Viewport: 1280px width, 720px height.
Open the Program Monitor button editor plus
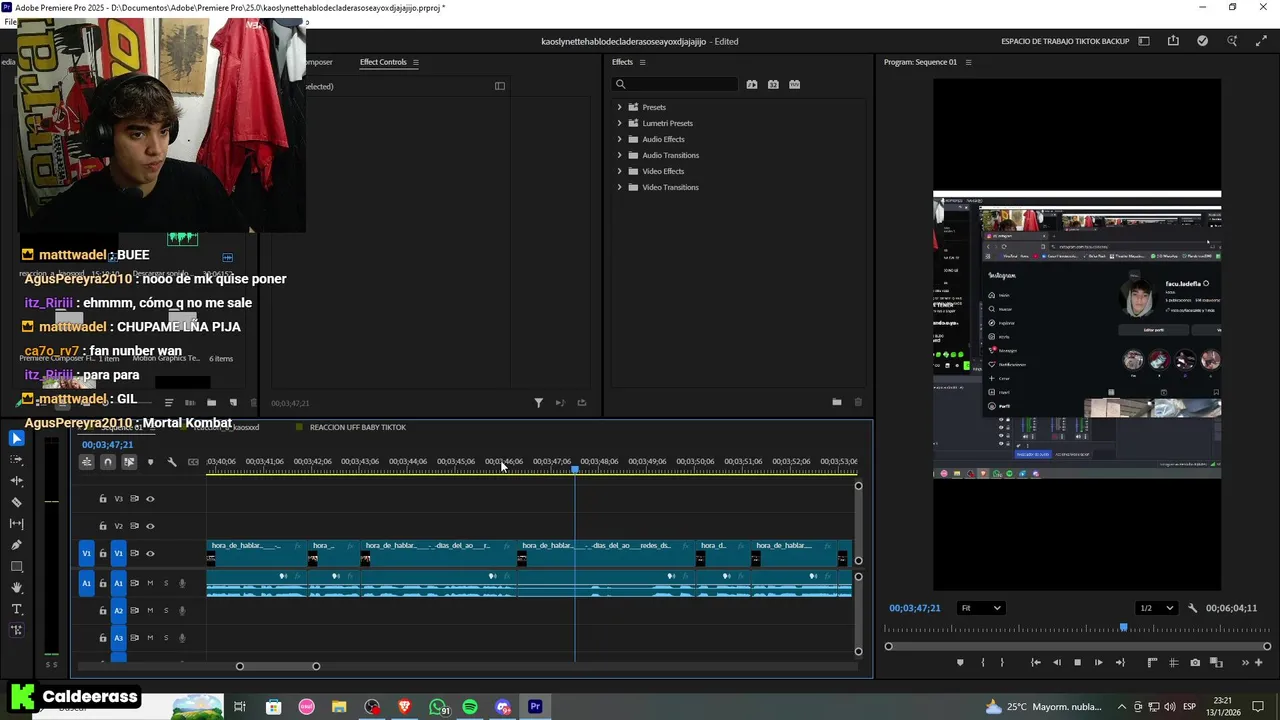(x=1258, y=662)
